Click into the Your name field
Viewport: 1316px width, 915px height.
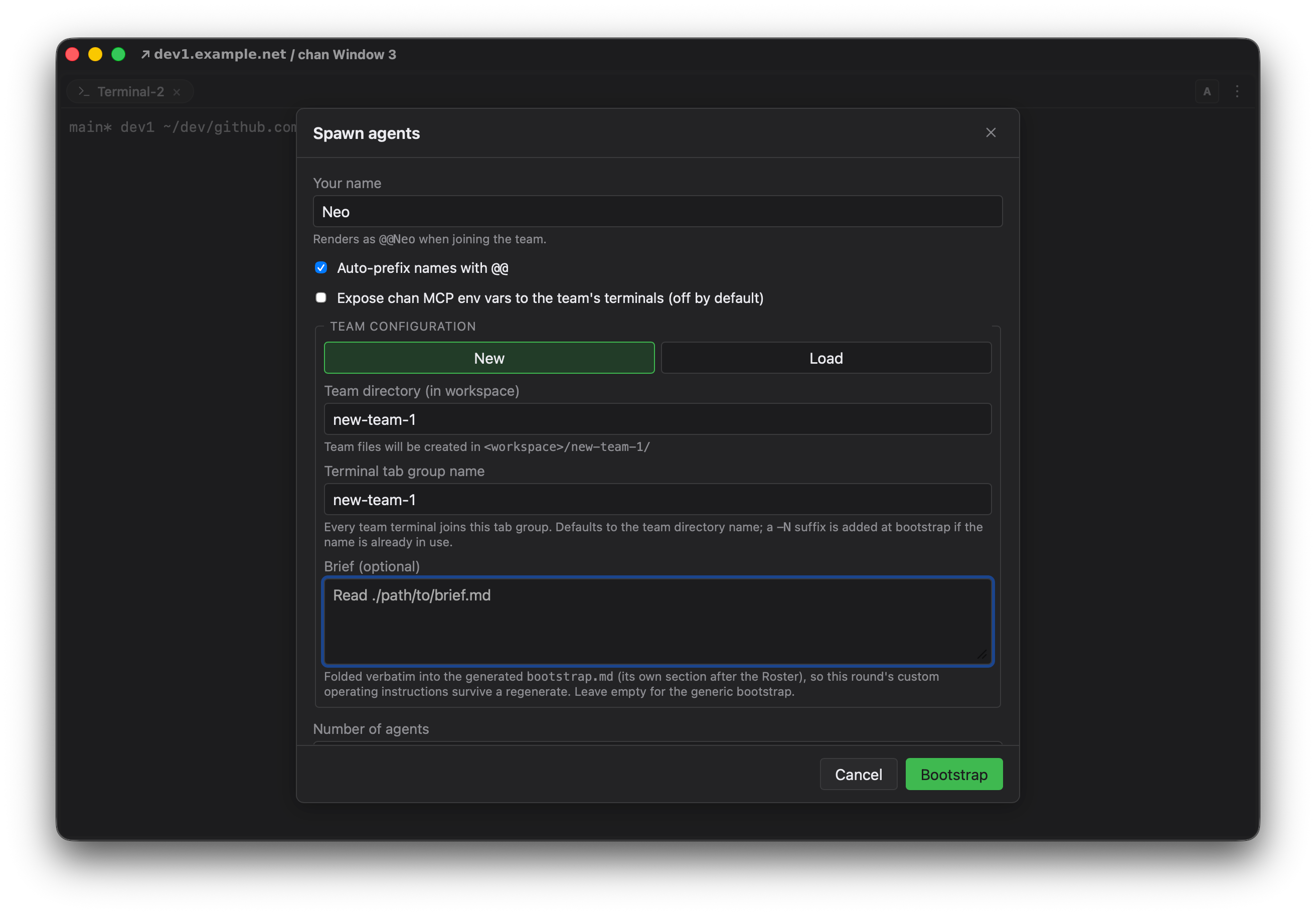(x=657, y=212)
